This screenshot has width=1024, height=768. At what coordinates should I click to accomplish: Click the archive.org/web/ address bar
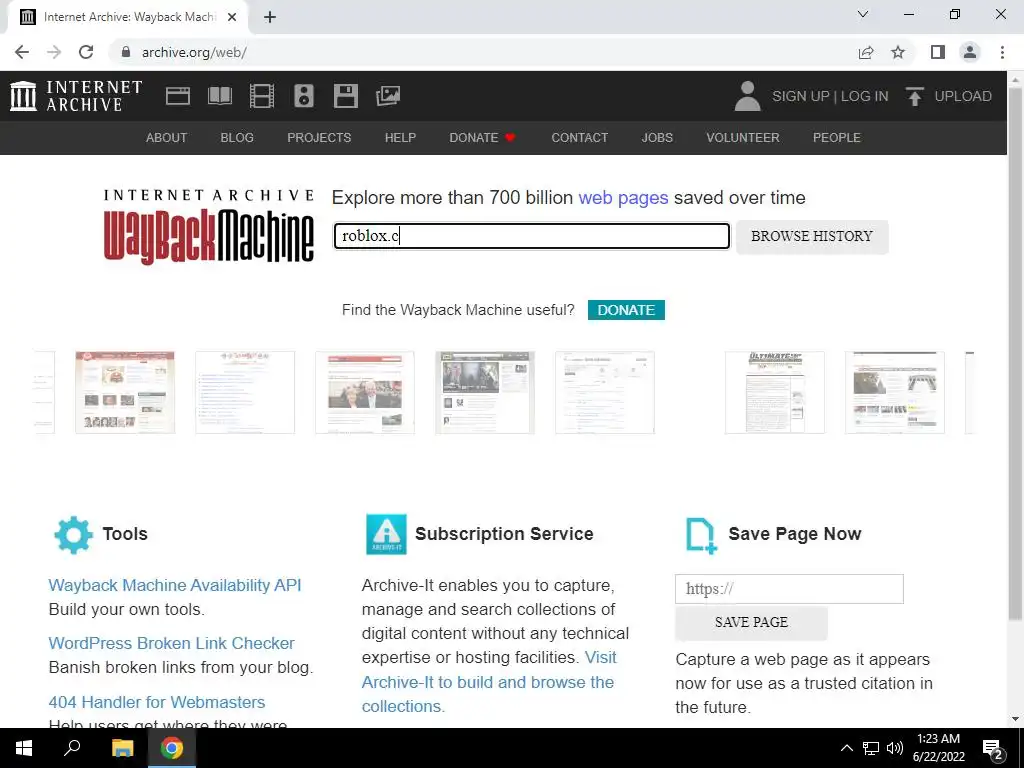click(x=483, y=52)
